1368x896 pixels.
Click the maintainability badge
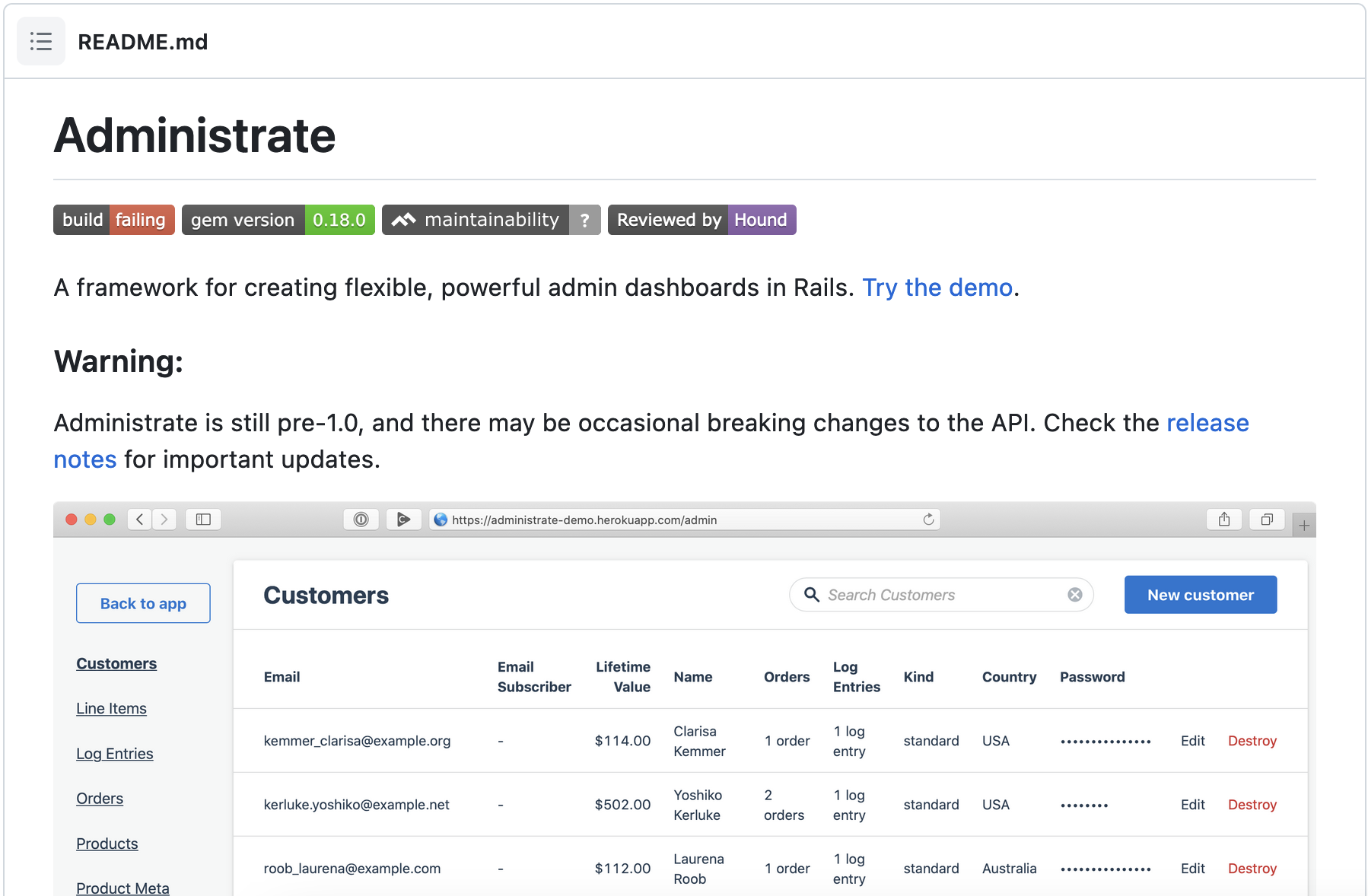pos(491,220)
